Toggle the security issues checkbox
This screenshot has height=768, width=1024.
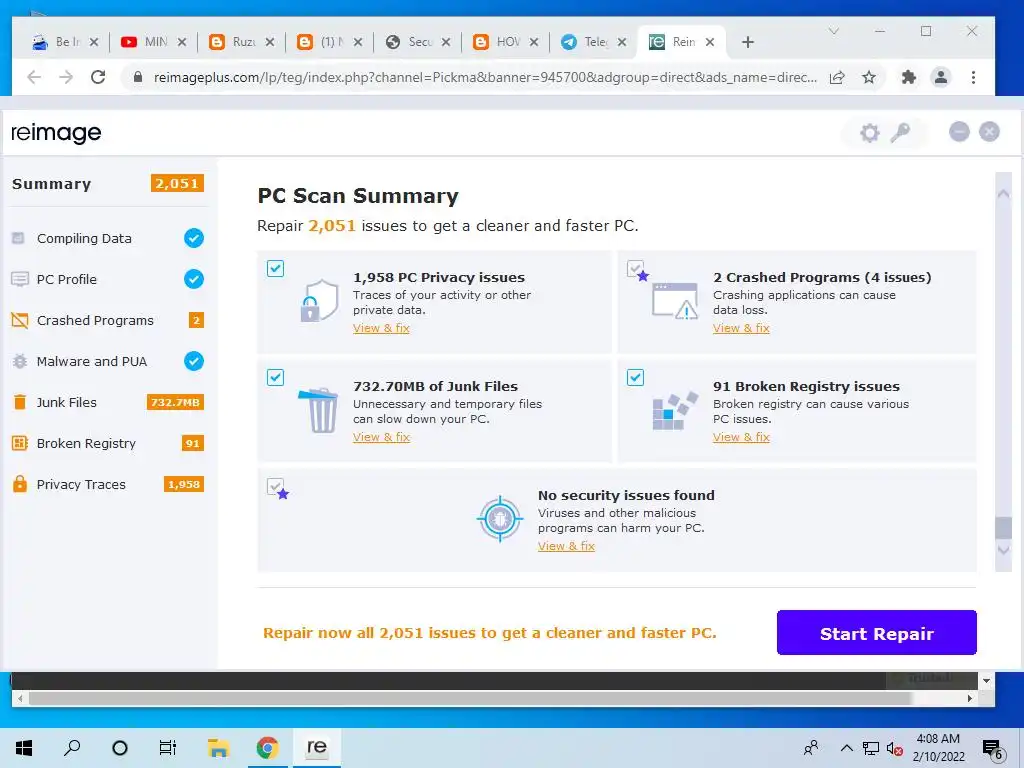(276, 487)
